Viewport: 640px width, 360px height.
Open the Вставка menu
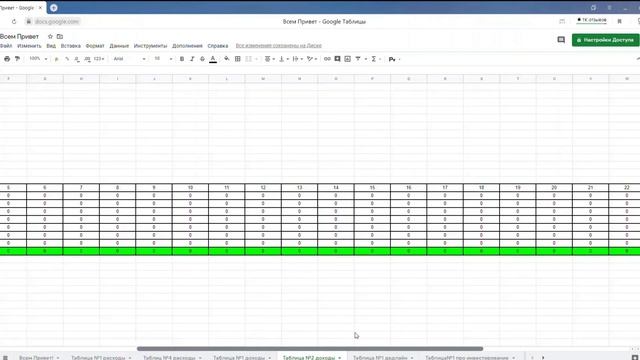point(71,46)
